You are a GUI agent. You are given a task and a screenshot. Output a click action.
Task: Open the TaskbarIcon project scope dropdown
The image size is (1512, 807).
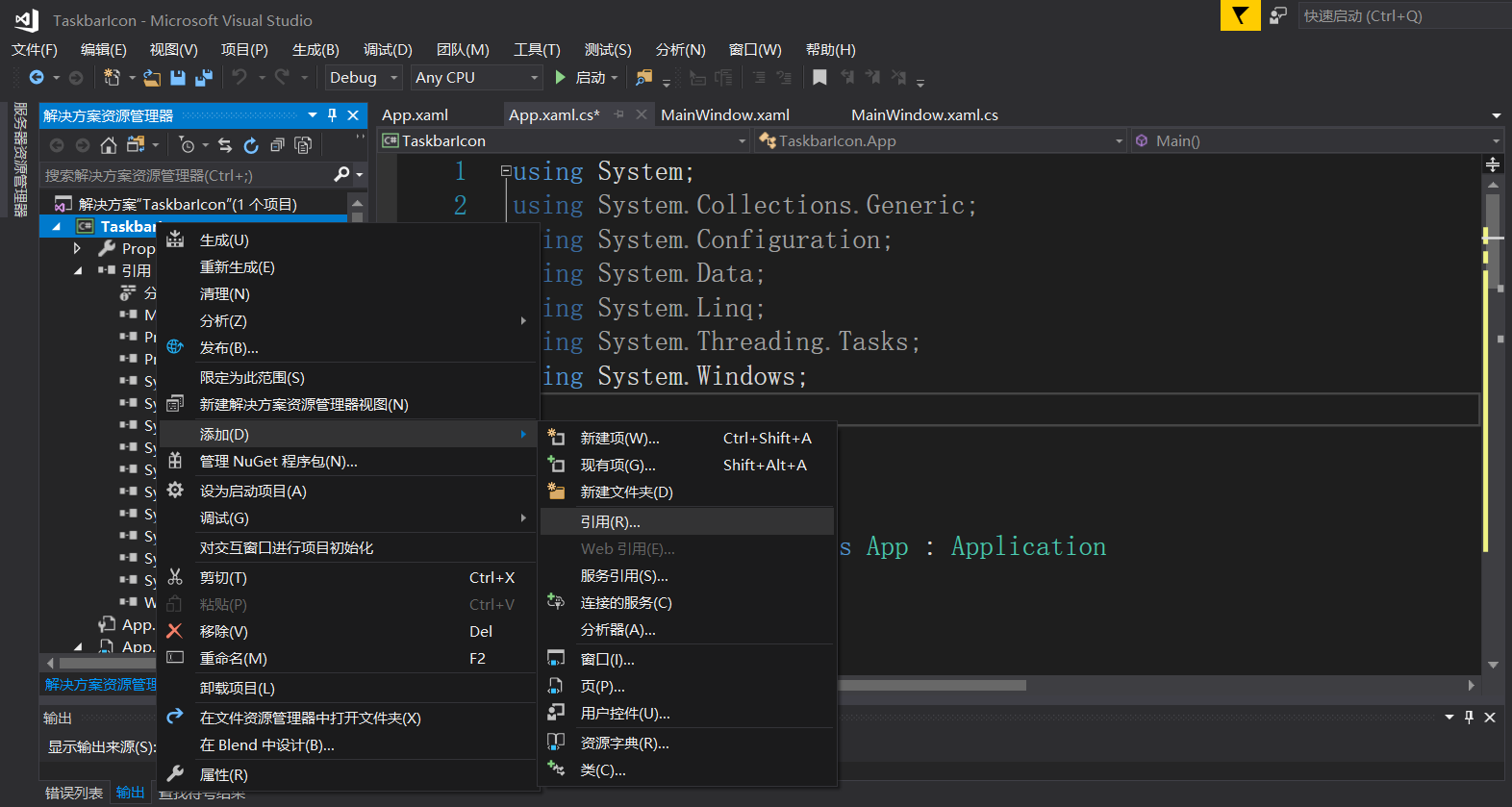pos(742,141)
